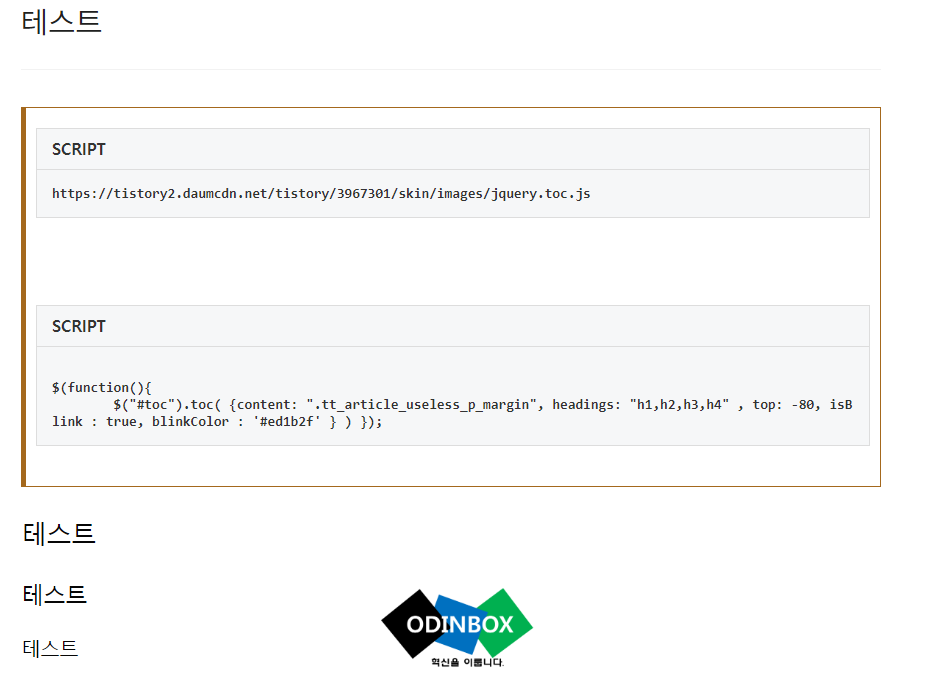Click the first SCRIPT block header
The height and width of the screenshot is (690, 925).
452,149
